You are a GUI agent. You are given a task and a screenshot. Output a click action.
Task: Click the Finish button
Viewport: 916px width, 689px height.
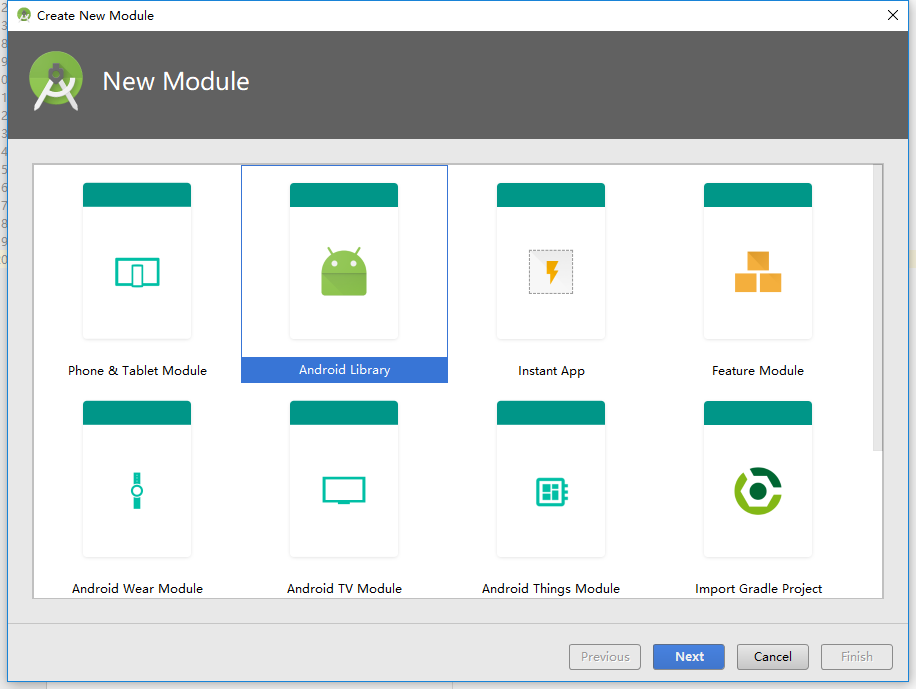[x=857, y=657]
